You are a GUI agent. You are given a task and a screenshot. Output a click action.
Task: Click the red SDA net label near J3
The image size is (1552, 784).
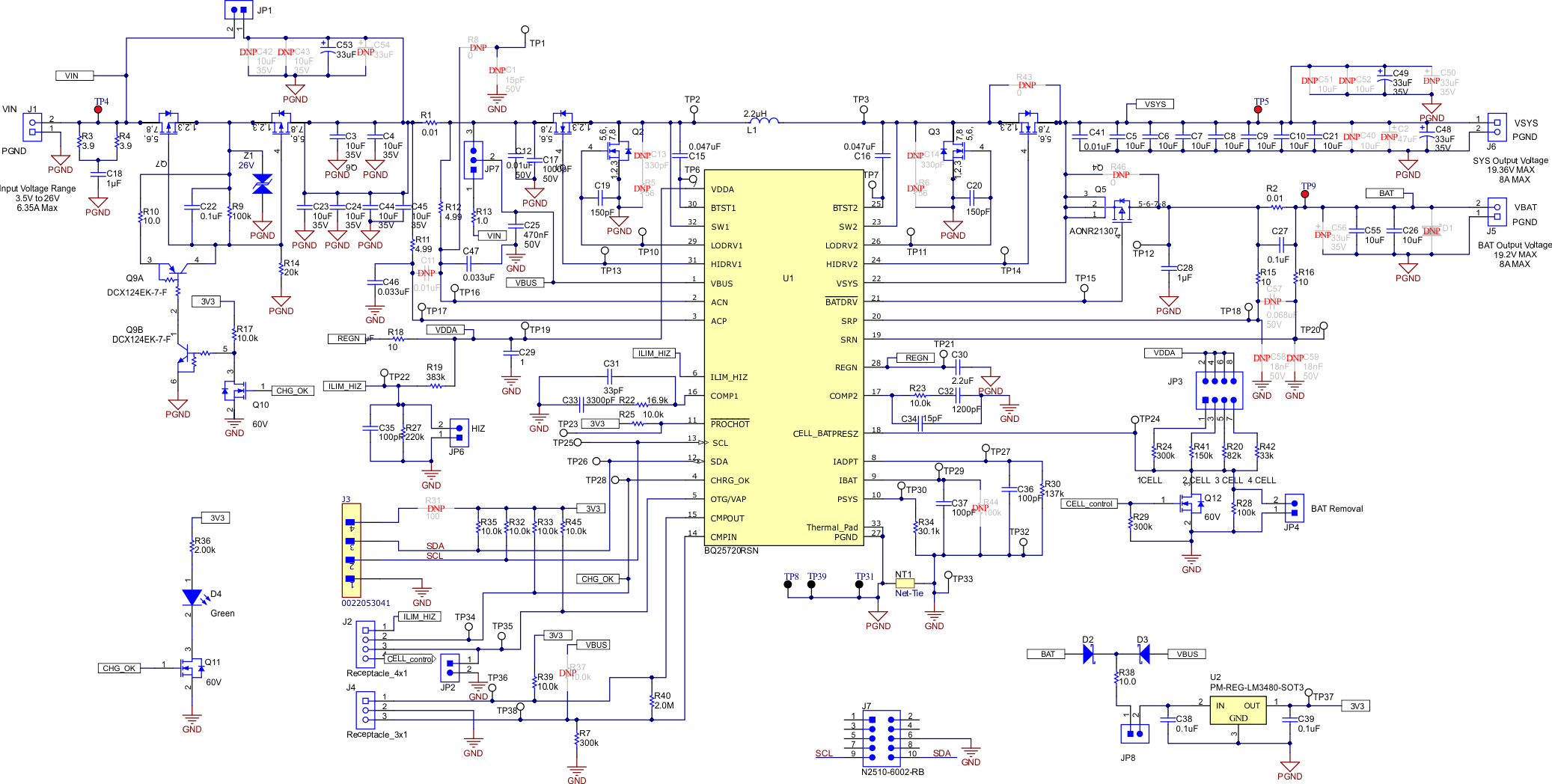435,546
